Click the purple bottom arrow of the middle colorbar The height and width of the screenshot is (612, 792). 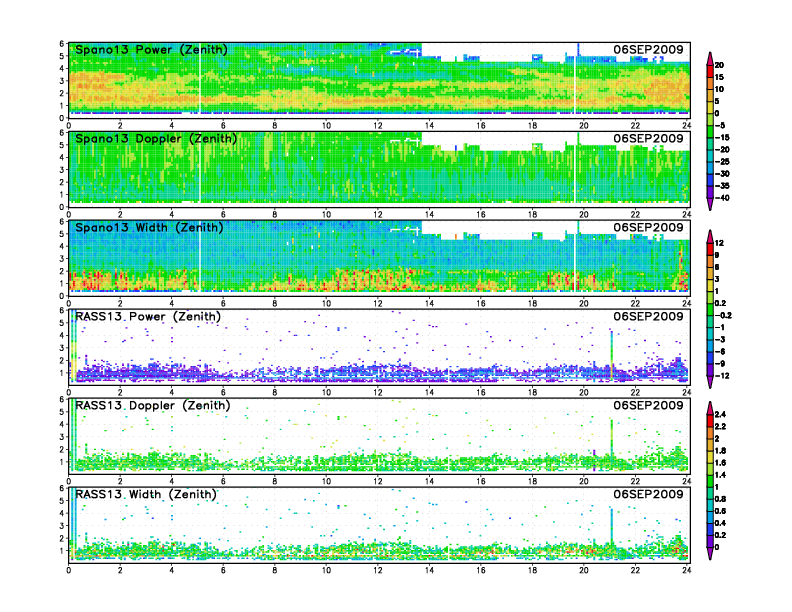(x=711, y=383)
